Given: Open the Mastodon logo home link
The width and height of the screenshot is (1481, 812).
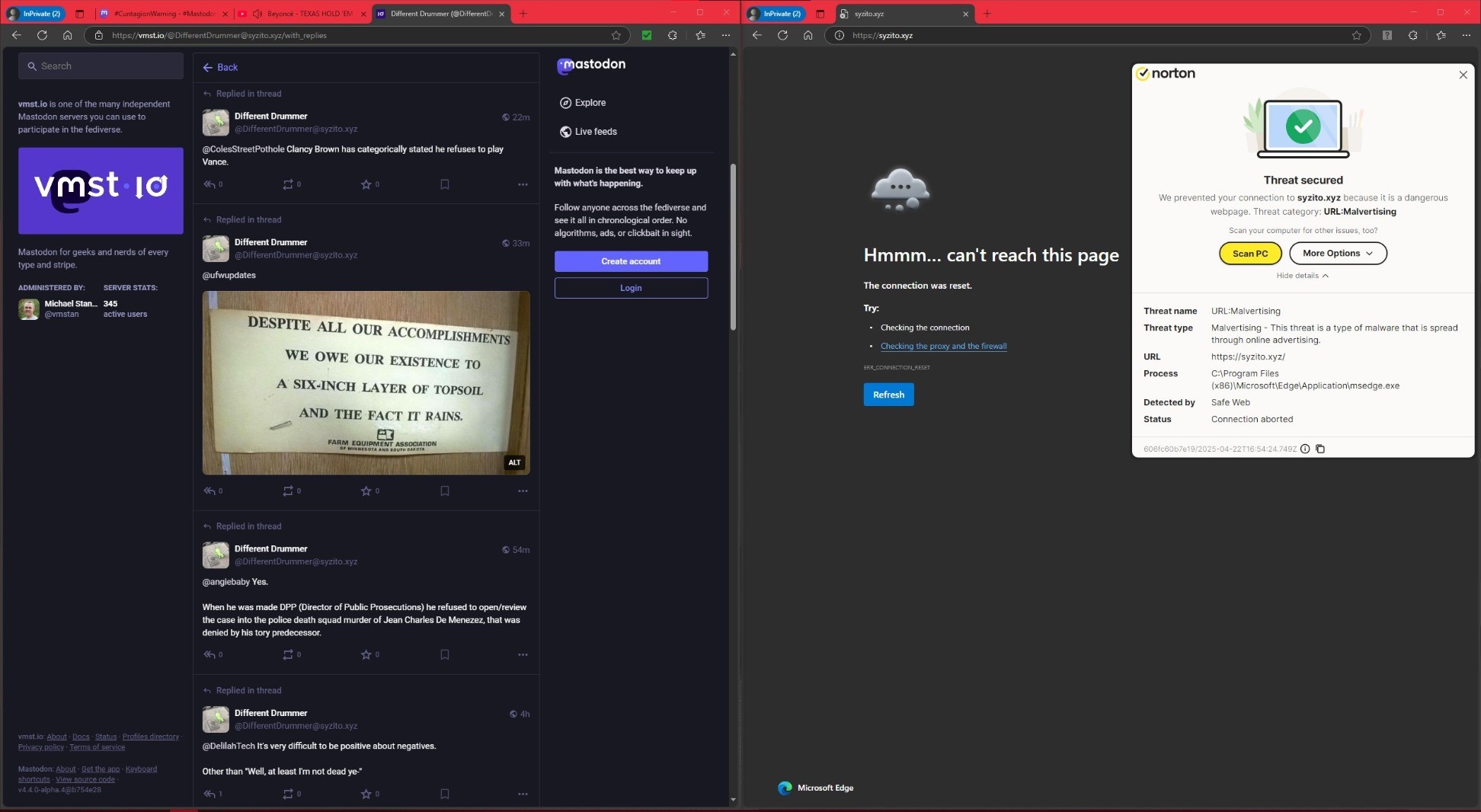Looking at the screenshot, I should (591, 66).
